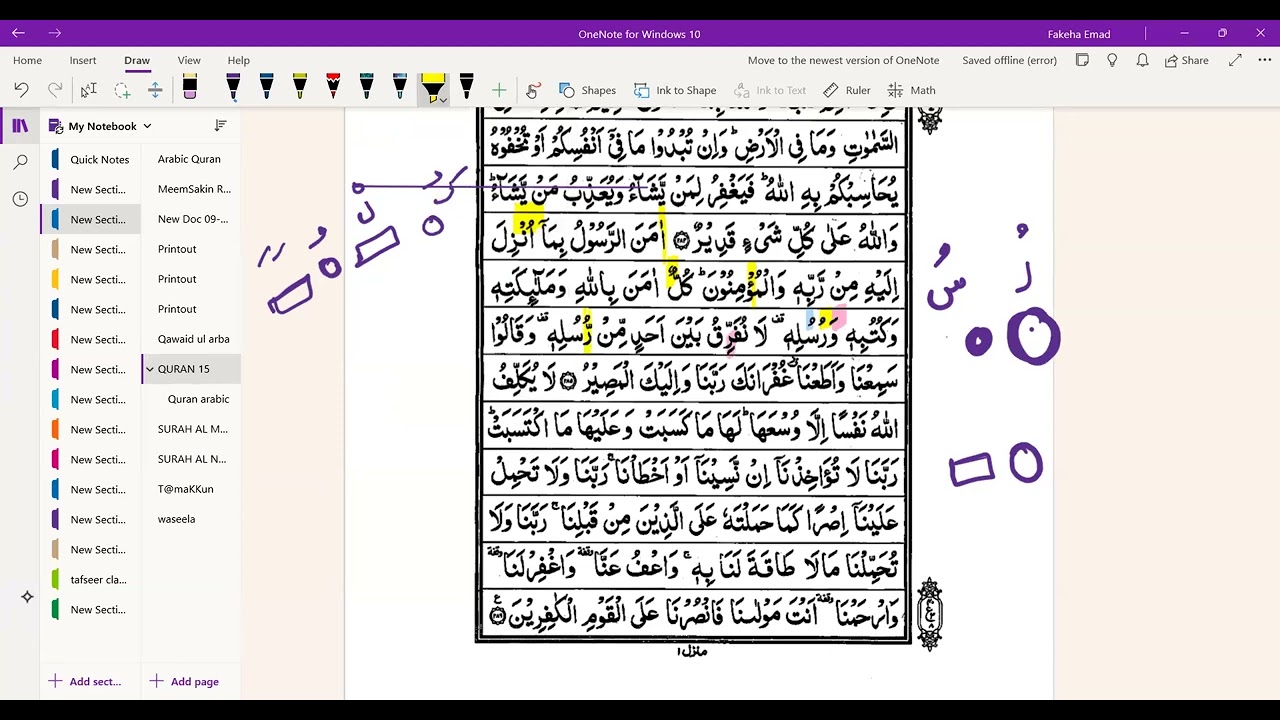Screen dimensions: 1280x720
Task: Add a new pen with plus icon
Action: (x=499, y=90)
